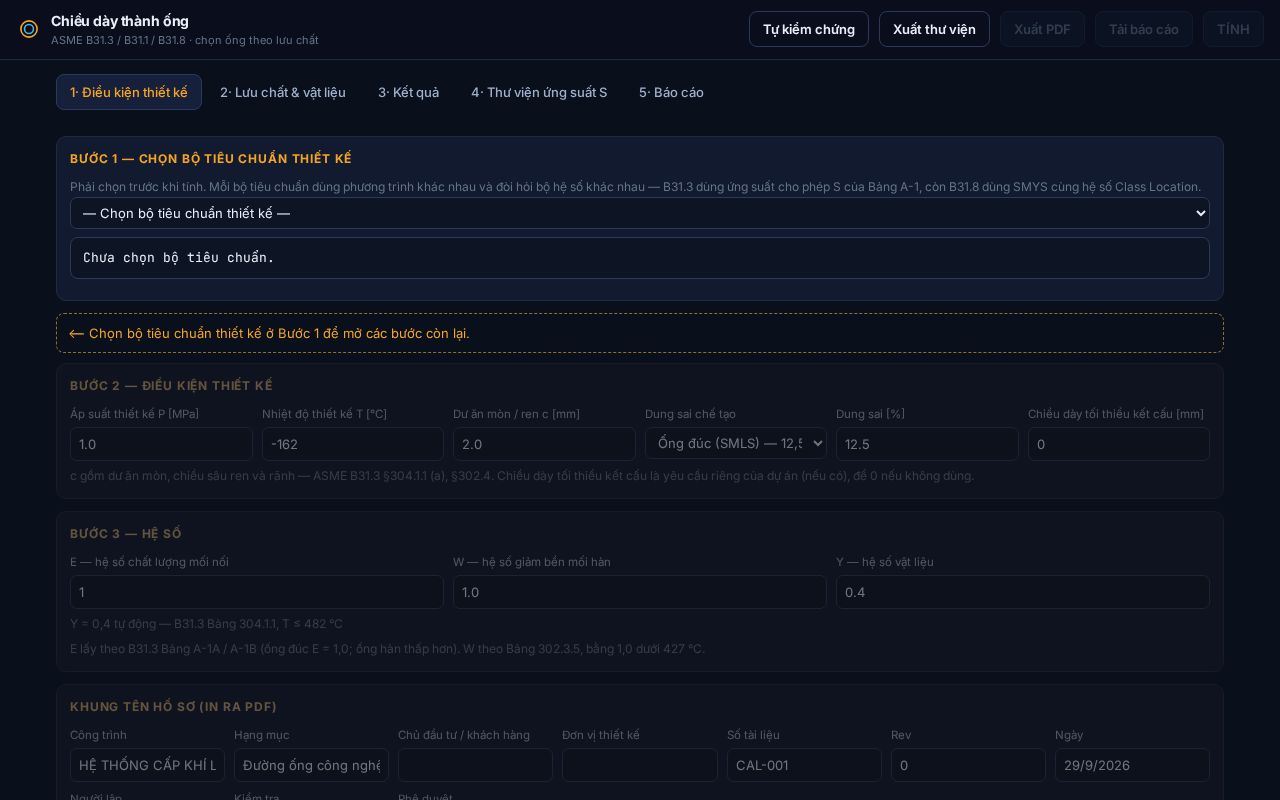Select the Ngày date field
This screenshot has height=800, width=1280.
point(1132,765)
